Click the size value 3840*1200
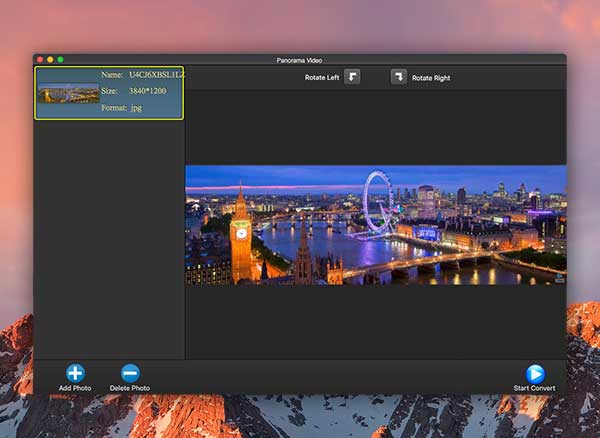600x438 pixels. 147,91
